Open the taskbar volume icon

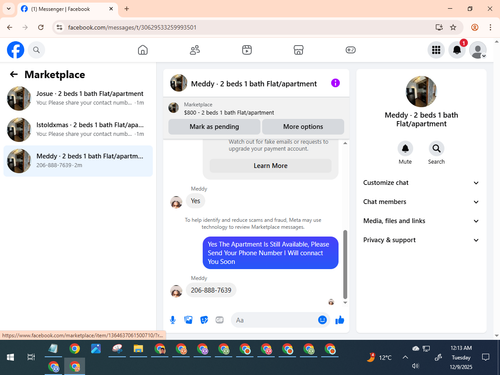pyautogui.click(x=415, y=366)
